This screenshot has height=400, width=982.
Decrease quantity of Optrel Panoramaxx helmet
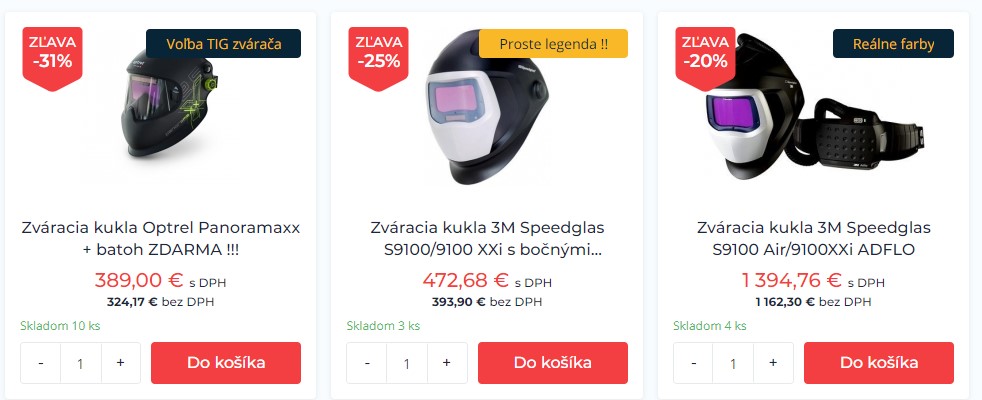[41, 363]
